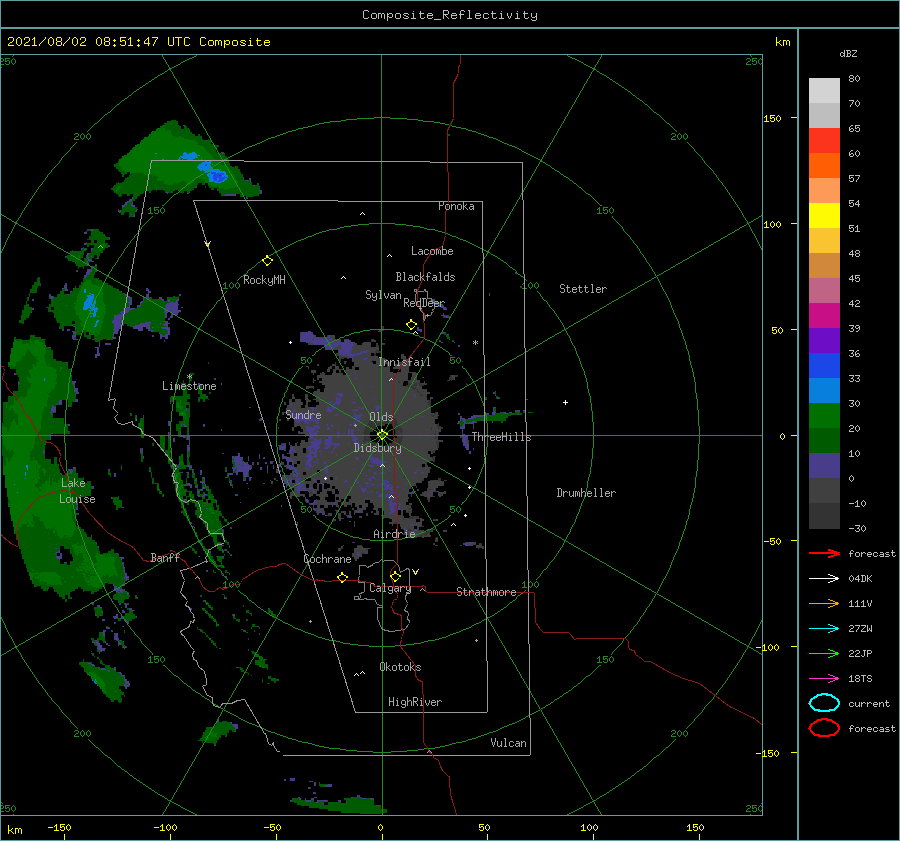
Task: Click the Okotoks label
Action: pos(400,667)
